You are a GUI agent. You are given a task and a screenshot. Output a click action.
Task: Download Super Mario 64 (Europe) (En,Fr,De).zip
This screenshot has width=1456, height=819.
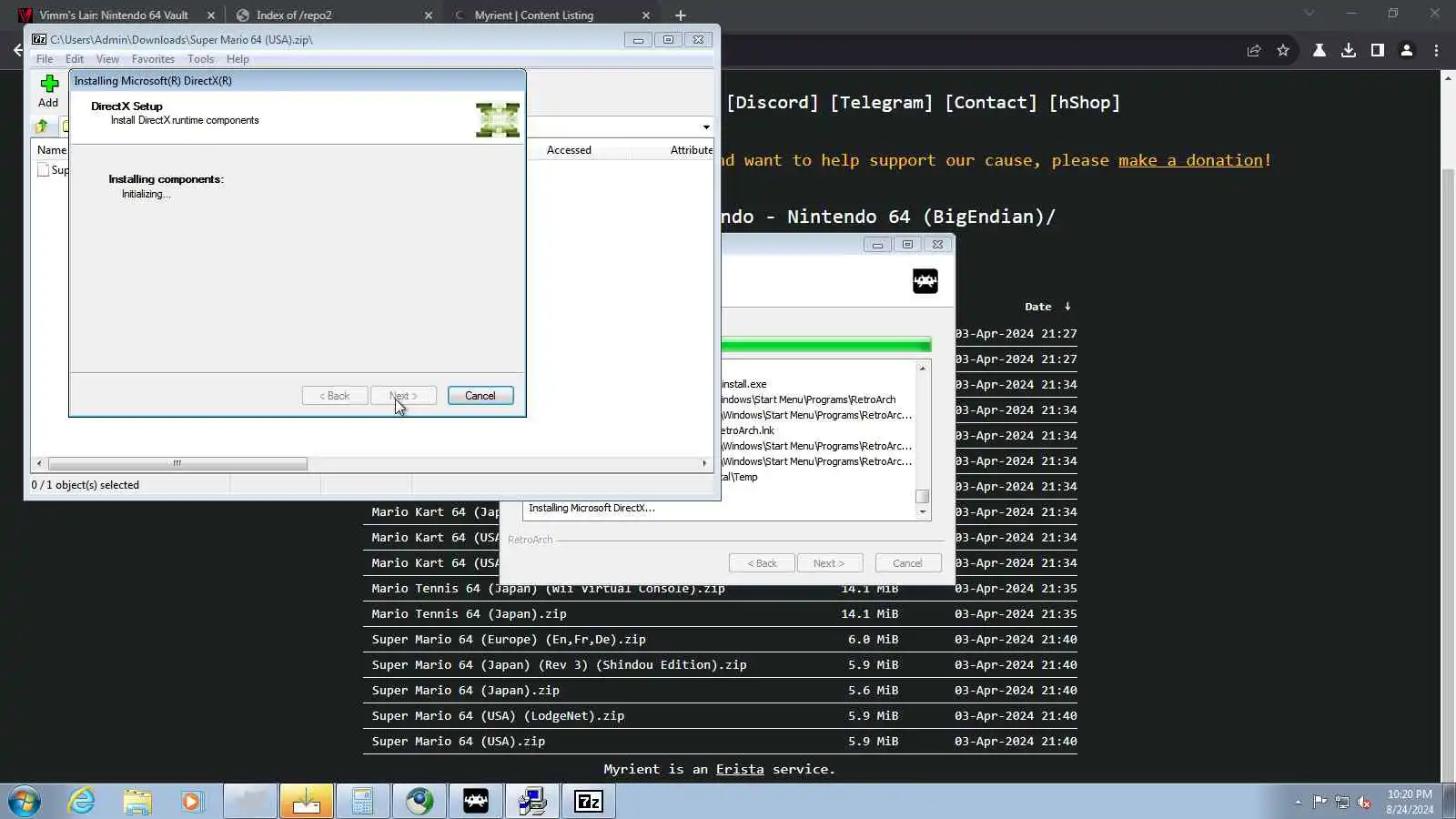509,640
